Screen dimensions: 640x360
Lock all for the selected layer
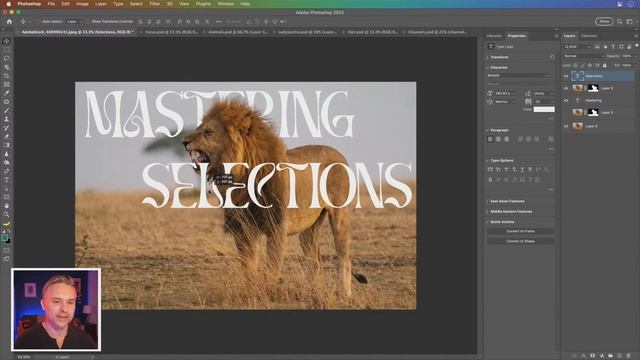[604, 65]
